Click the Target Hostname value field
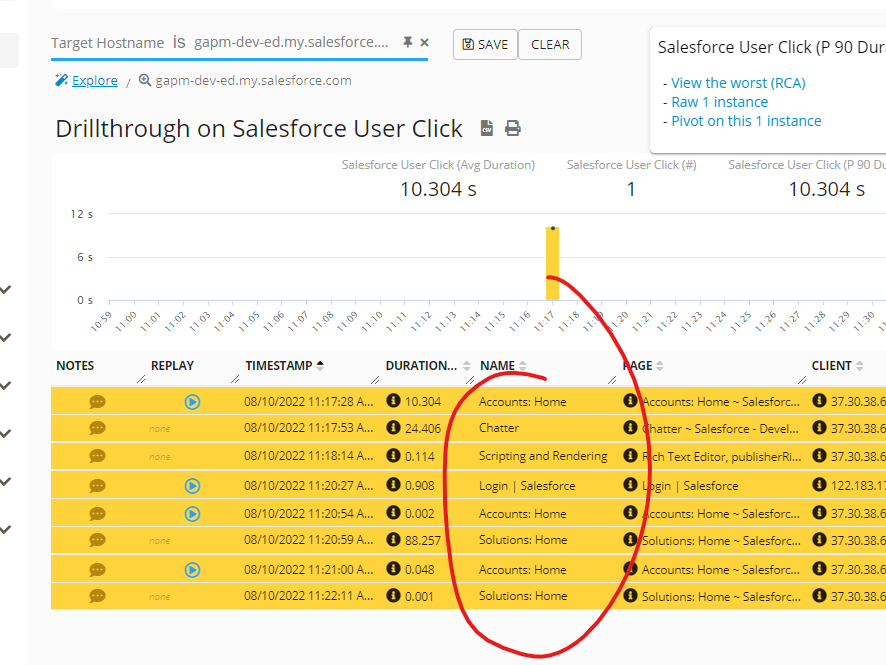This screenshot has width=886, height=665. pyautogui.click(x=292, y=42)
